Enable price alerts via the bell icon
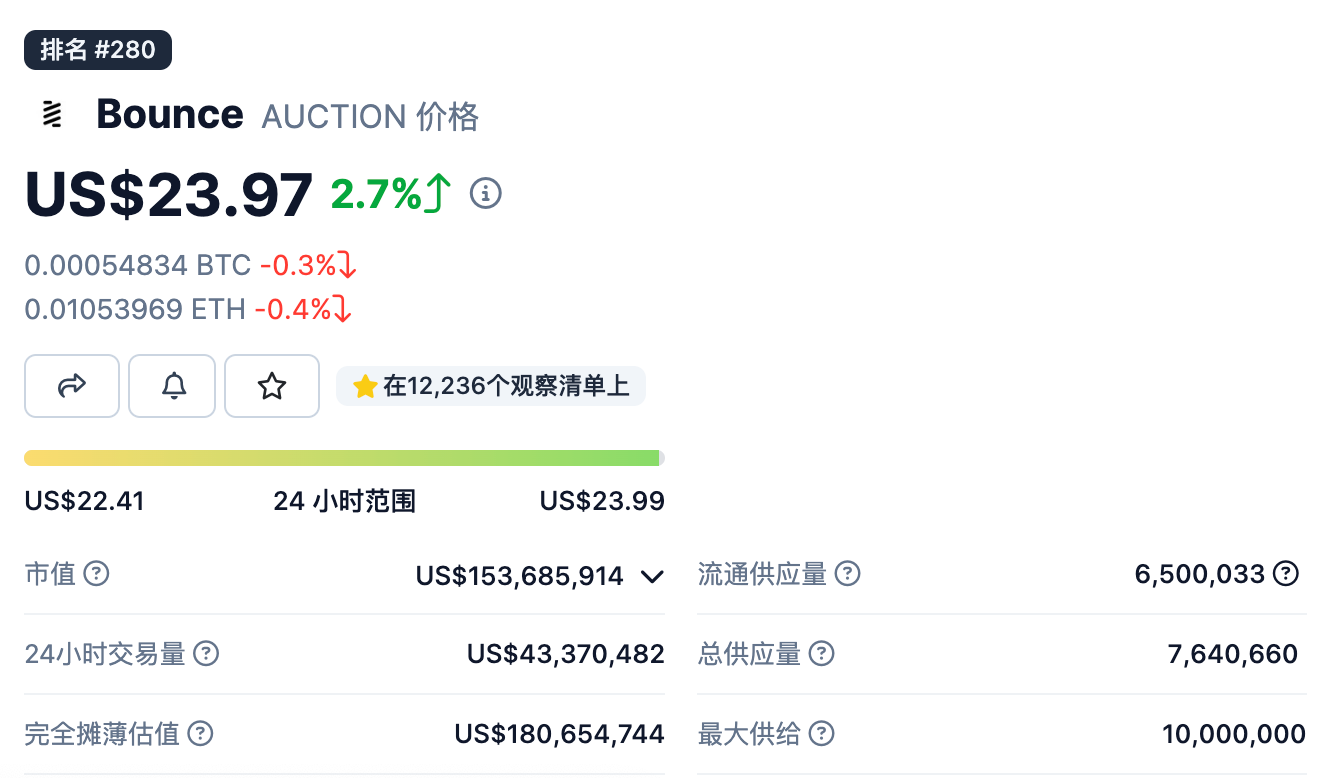 (x=171, y=386)
